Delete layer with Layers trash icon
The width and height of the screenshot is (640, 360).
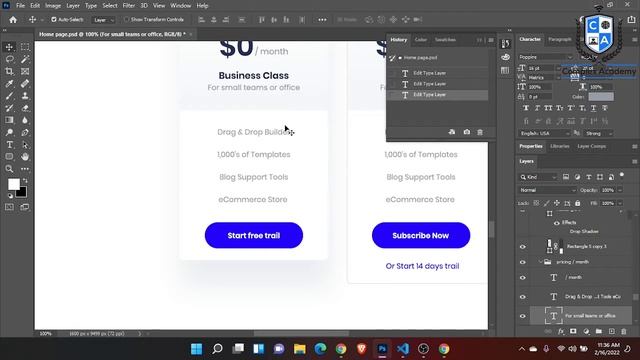point(624,331)
